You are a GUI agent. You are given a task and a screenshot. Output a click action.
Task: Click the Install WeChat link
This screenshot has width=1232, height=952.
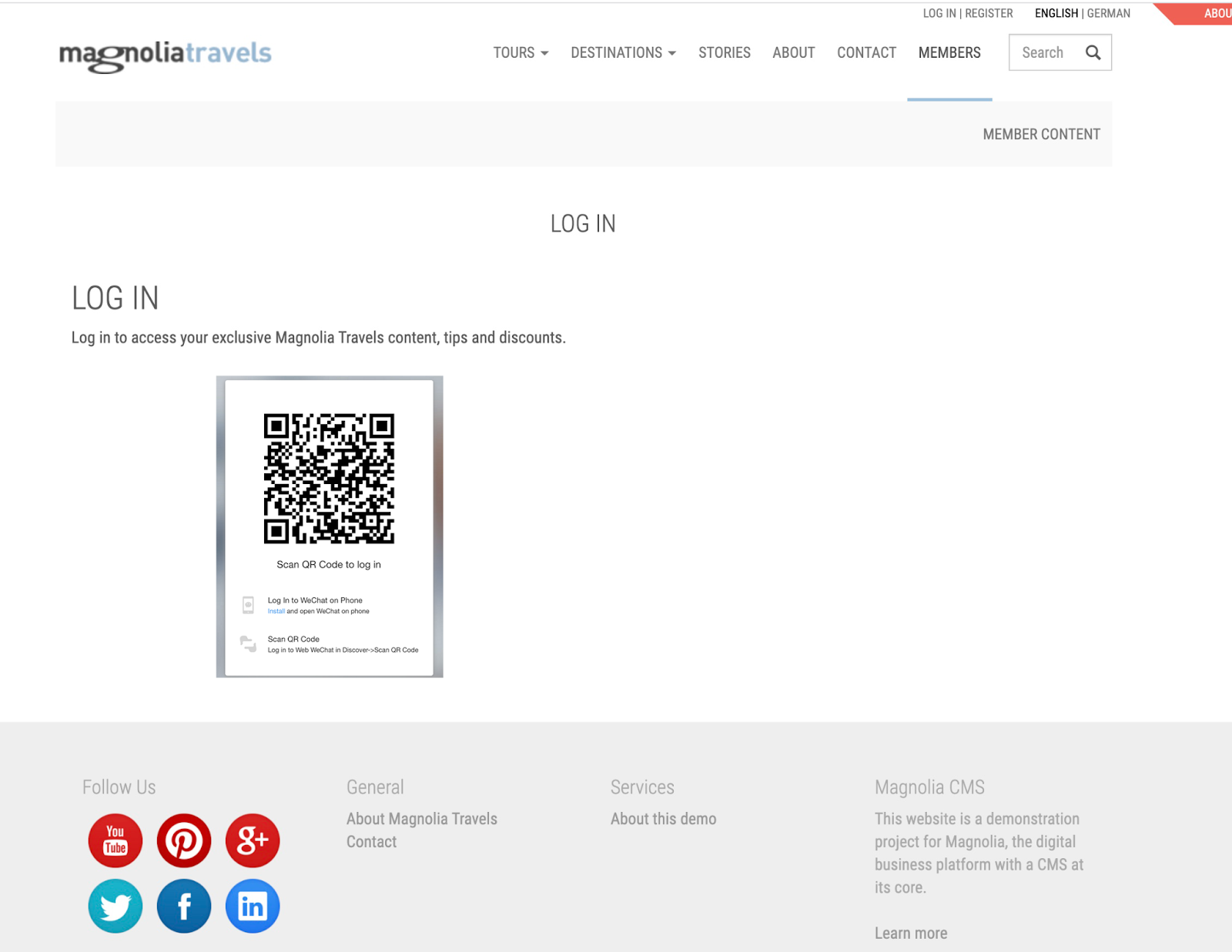click(276, 611)
